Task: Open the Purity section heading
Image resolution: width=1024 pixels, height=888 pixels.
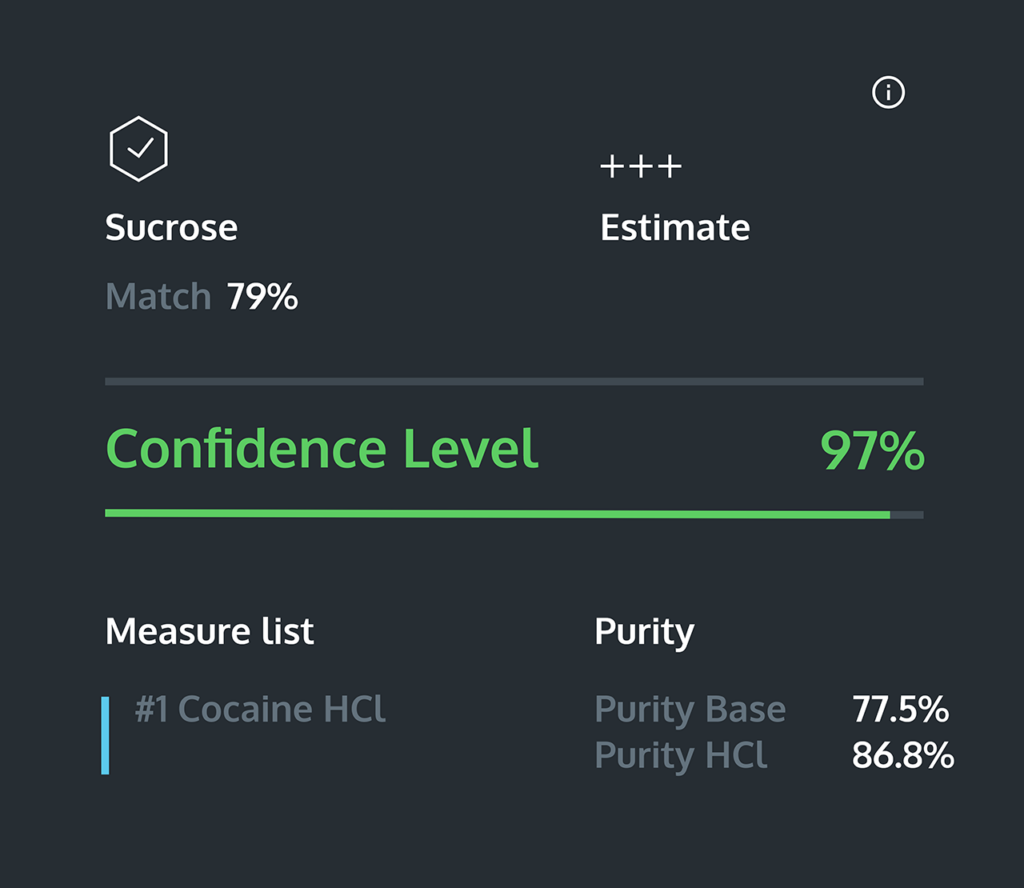Action: coord(644,631)
